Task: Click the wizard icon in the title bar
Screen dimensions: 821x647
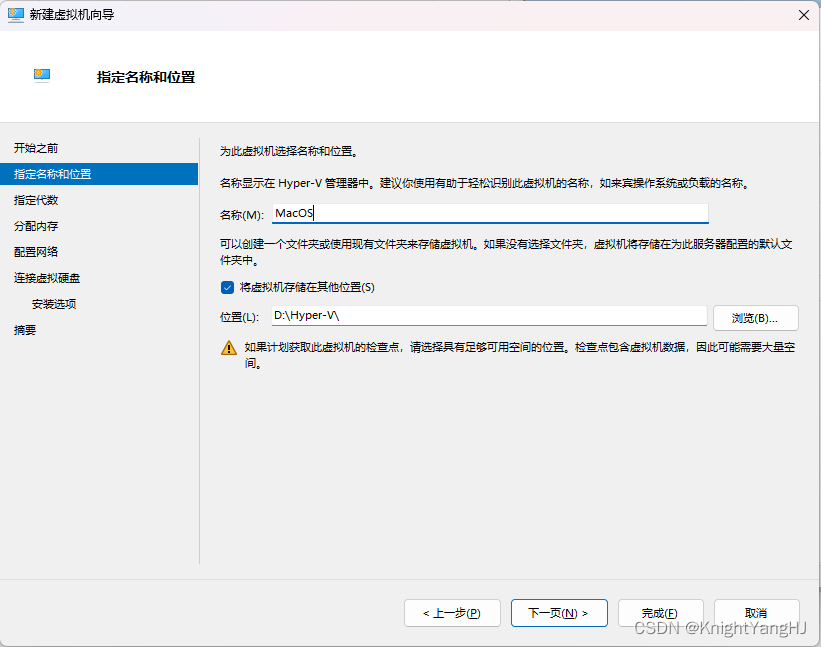Action: (16, 15)
